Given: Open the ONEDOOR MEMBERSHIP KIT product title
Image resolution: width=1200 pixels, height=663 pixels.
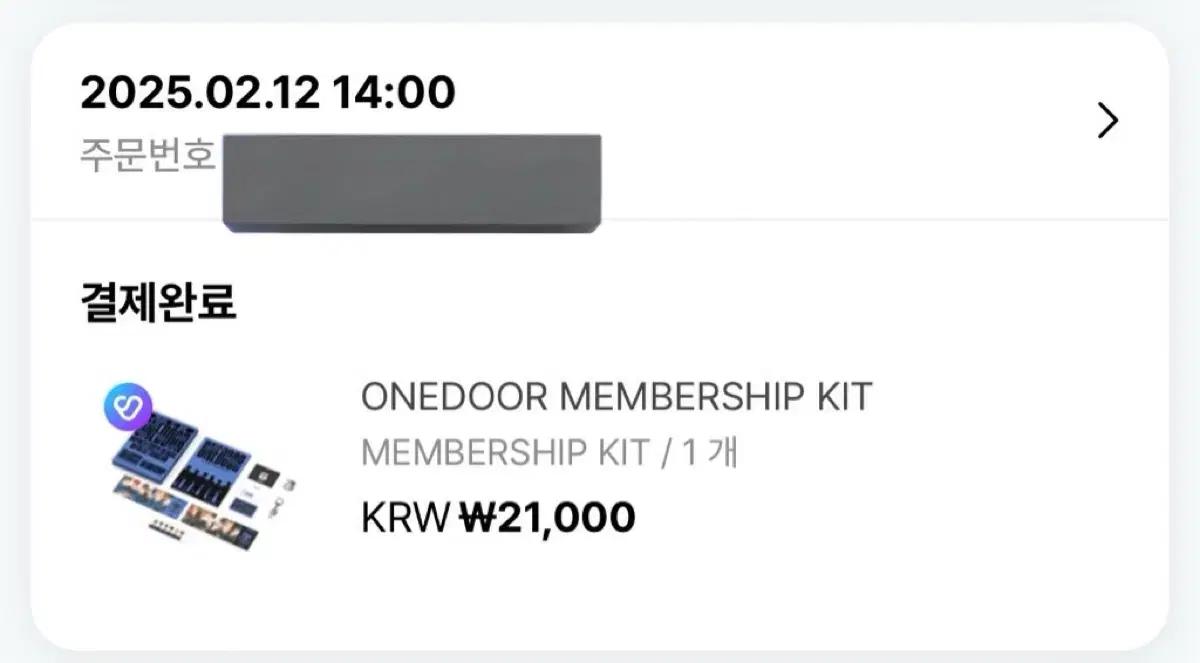Looking at the screenshot, I should coord(616,397).
